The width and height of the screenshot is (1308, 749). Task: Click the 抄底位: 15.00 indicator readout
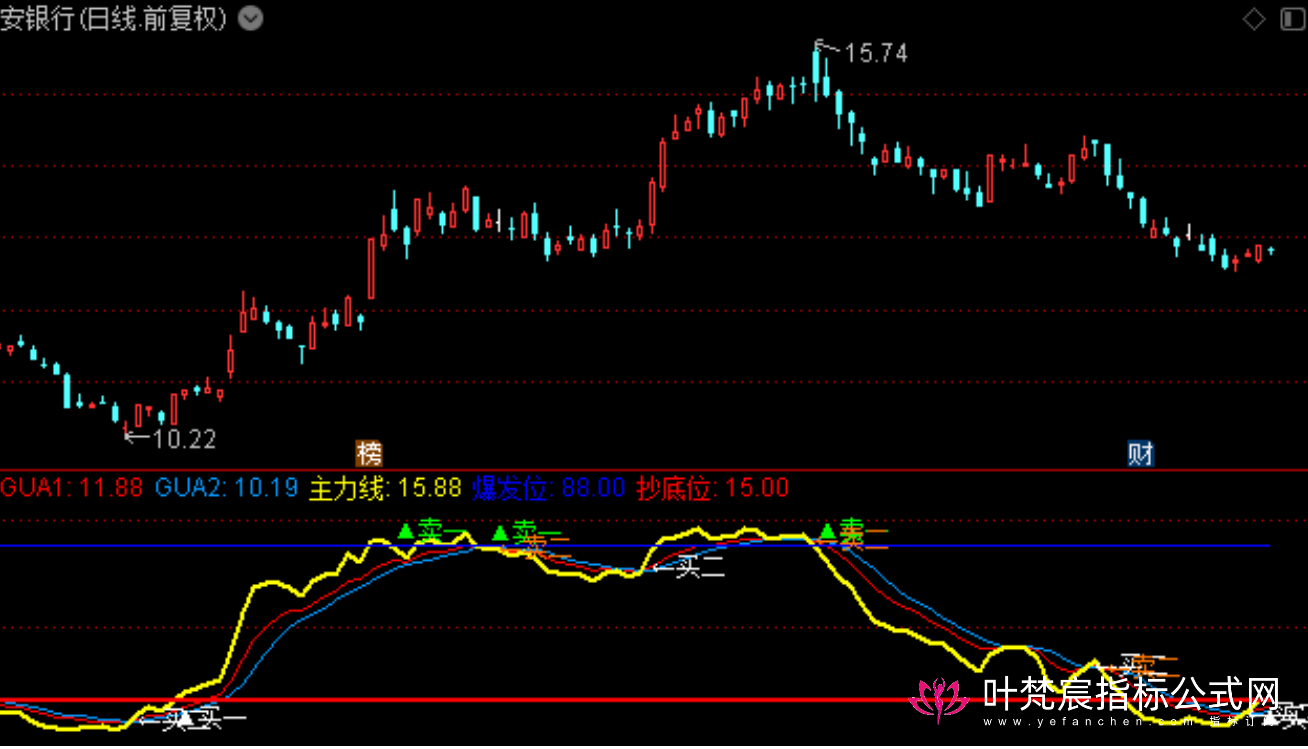pos(713,489)
